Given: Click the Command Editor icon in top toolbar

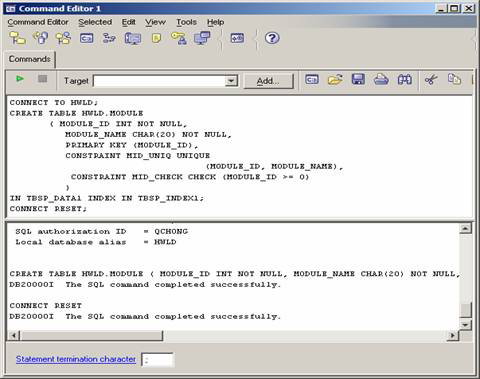Looking at the screenshot, I should click(x=87, y=38).
